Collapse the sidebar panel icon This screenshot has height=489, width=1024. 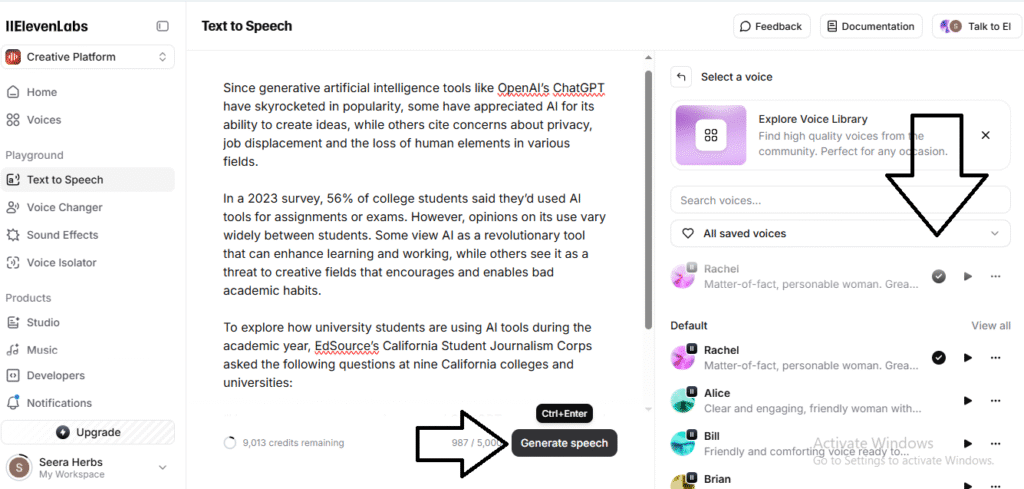point(163,26)
